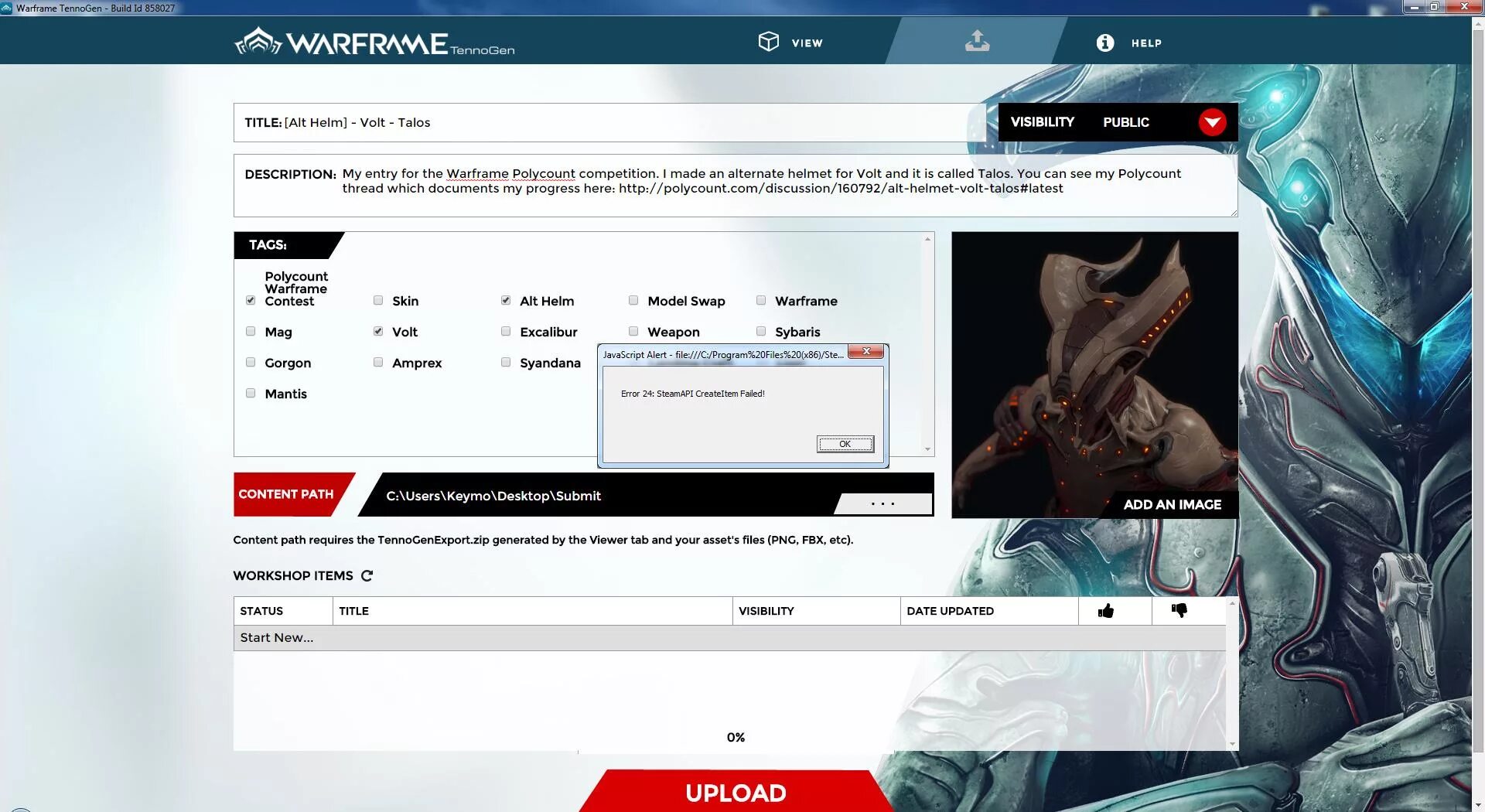Click workshop list scroll up arrow
Image resolution: width=1485 pixels, height=812 pixels.
pyautogui.click(x=1232, y=602)
